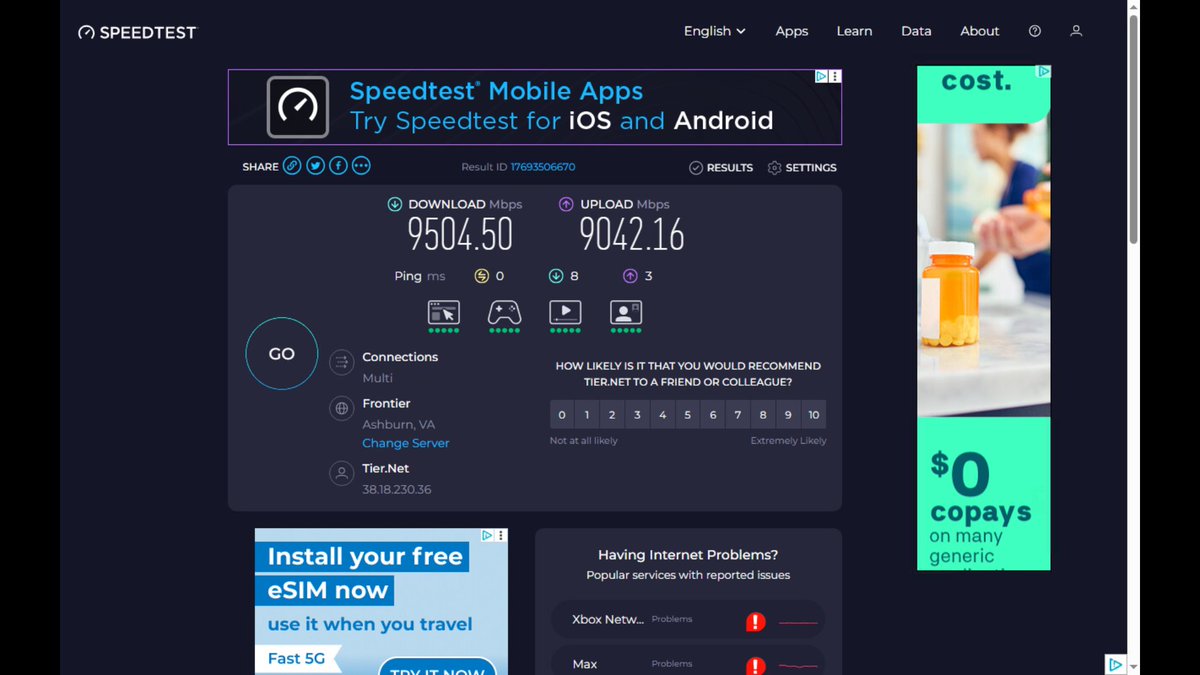Click the upload arrow icon
The width and height of the screenshot is (1200, 675).
(566, 204)
